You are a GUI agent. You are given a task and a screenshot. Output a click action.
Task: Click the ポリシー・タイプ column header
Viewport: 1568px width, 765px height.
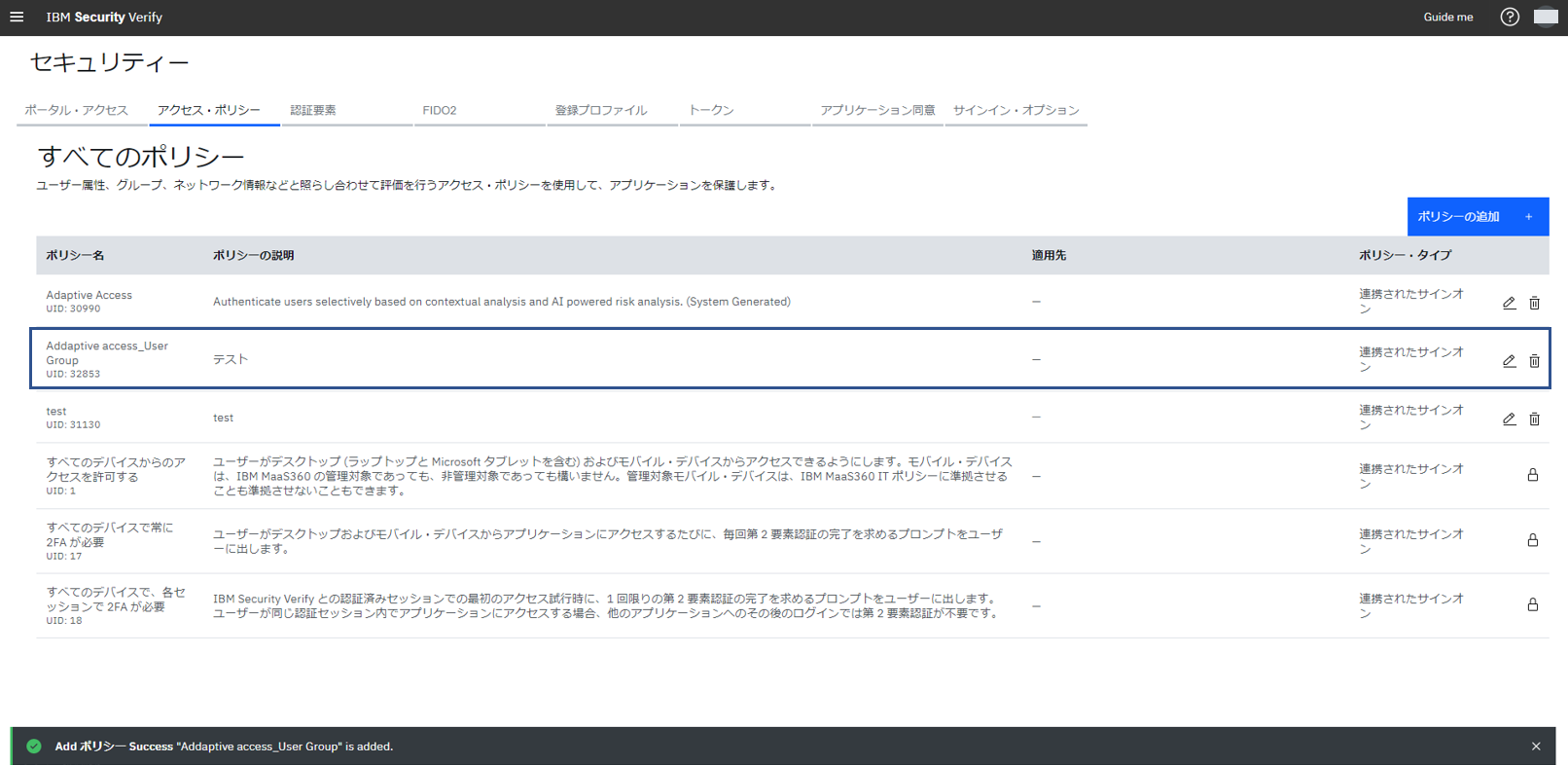point(1405,255)
